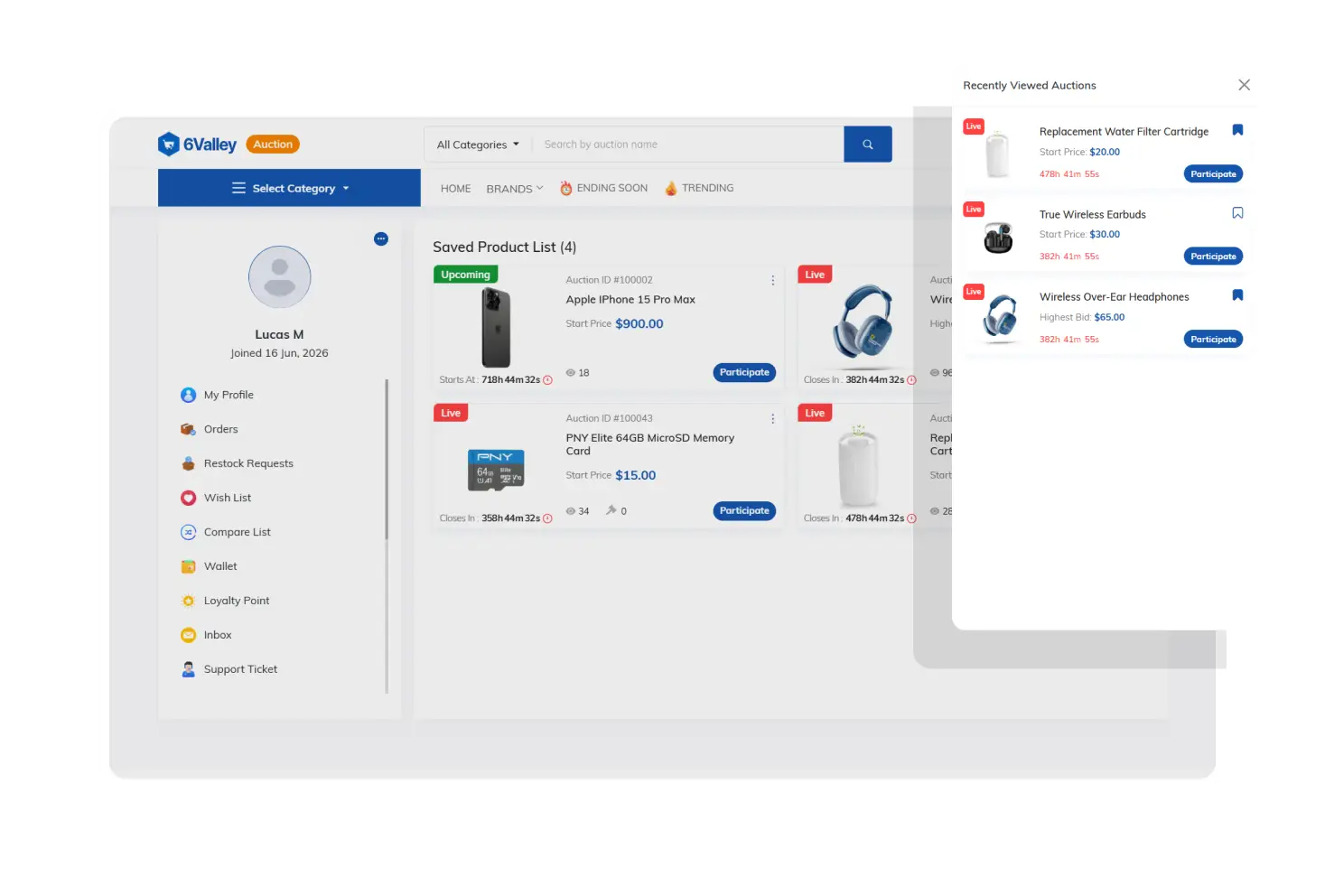Image resolution: width=1325 pixels, height=896 pixels.
Task: Click the red timer icon beside 358h 44m 32s
Action: coord(547,518)
